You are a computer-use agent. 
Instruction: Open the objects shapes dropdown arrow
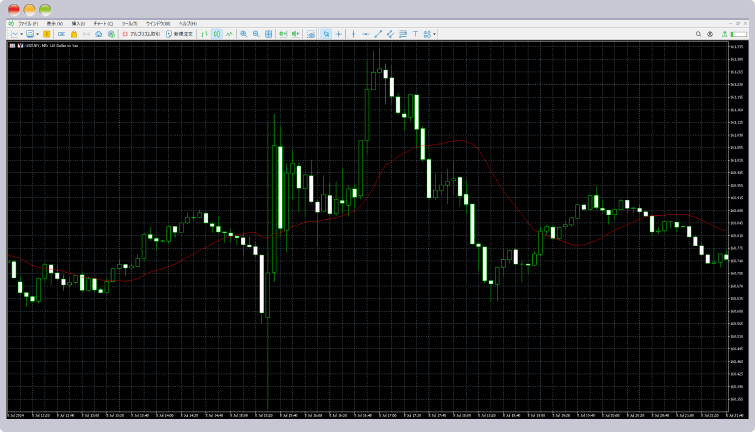click(433, 34)
